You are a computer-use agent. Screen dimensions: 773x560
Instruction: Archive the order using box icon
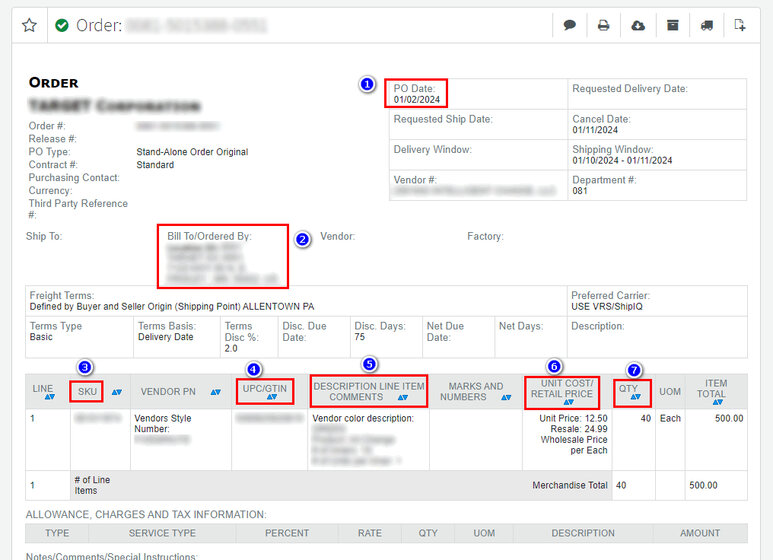point(672,25)
